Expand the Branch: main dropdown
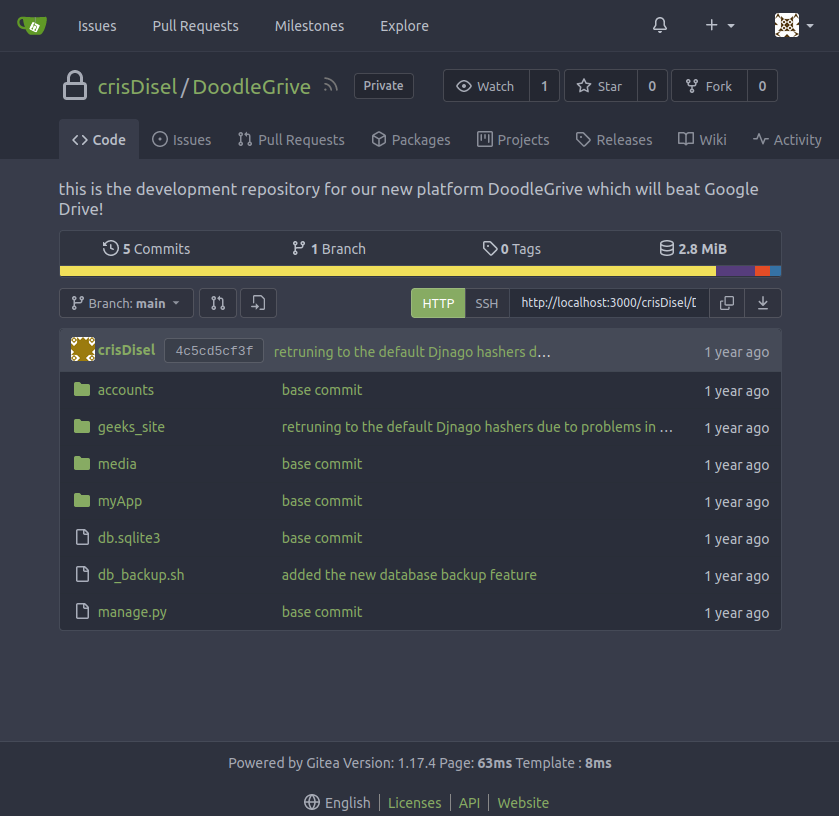 click(x=127, y=303)
